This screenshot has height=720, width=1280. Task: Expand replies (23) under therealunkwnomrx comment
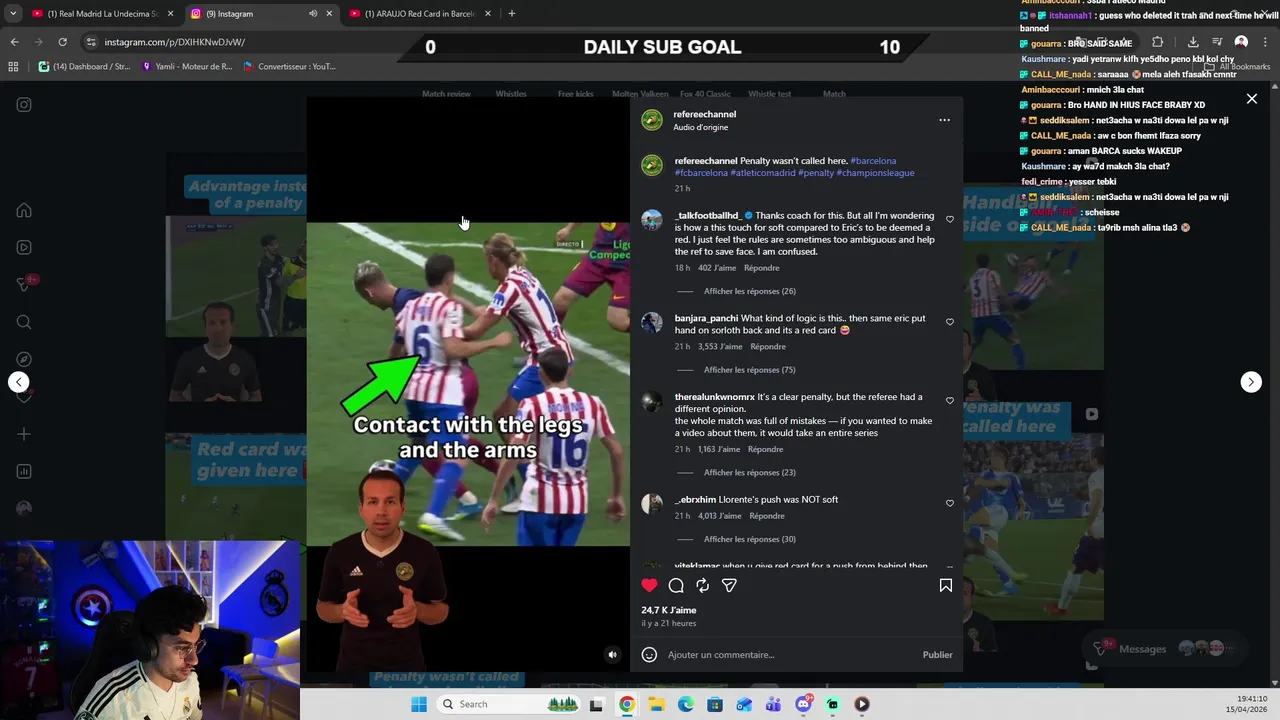(749, 473)
